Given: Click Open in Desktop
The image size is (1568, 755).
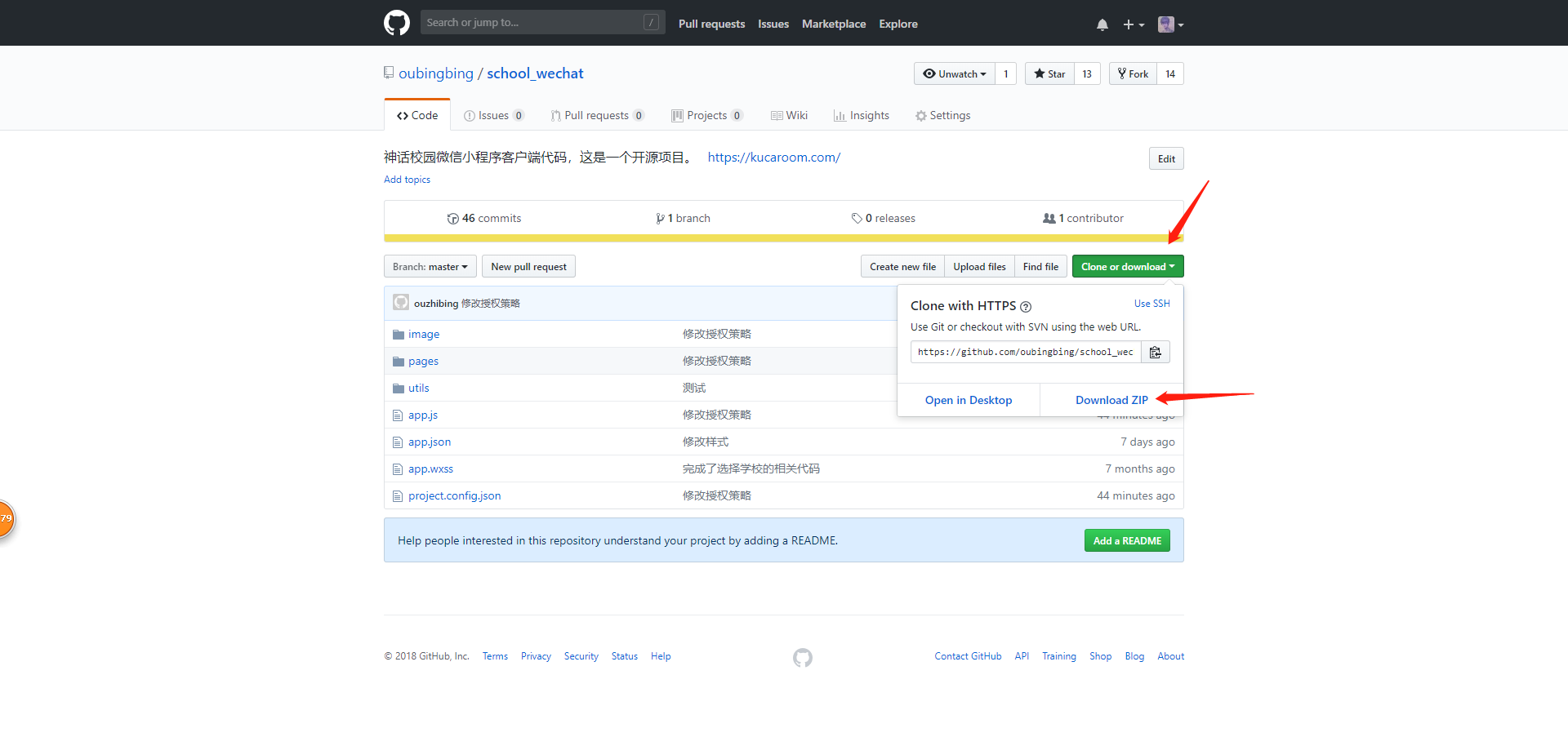Looking at the screenshot, I should tap(969, 400).
